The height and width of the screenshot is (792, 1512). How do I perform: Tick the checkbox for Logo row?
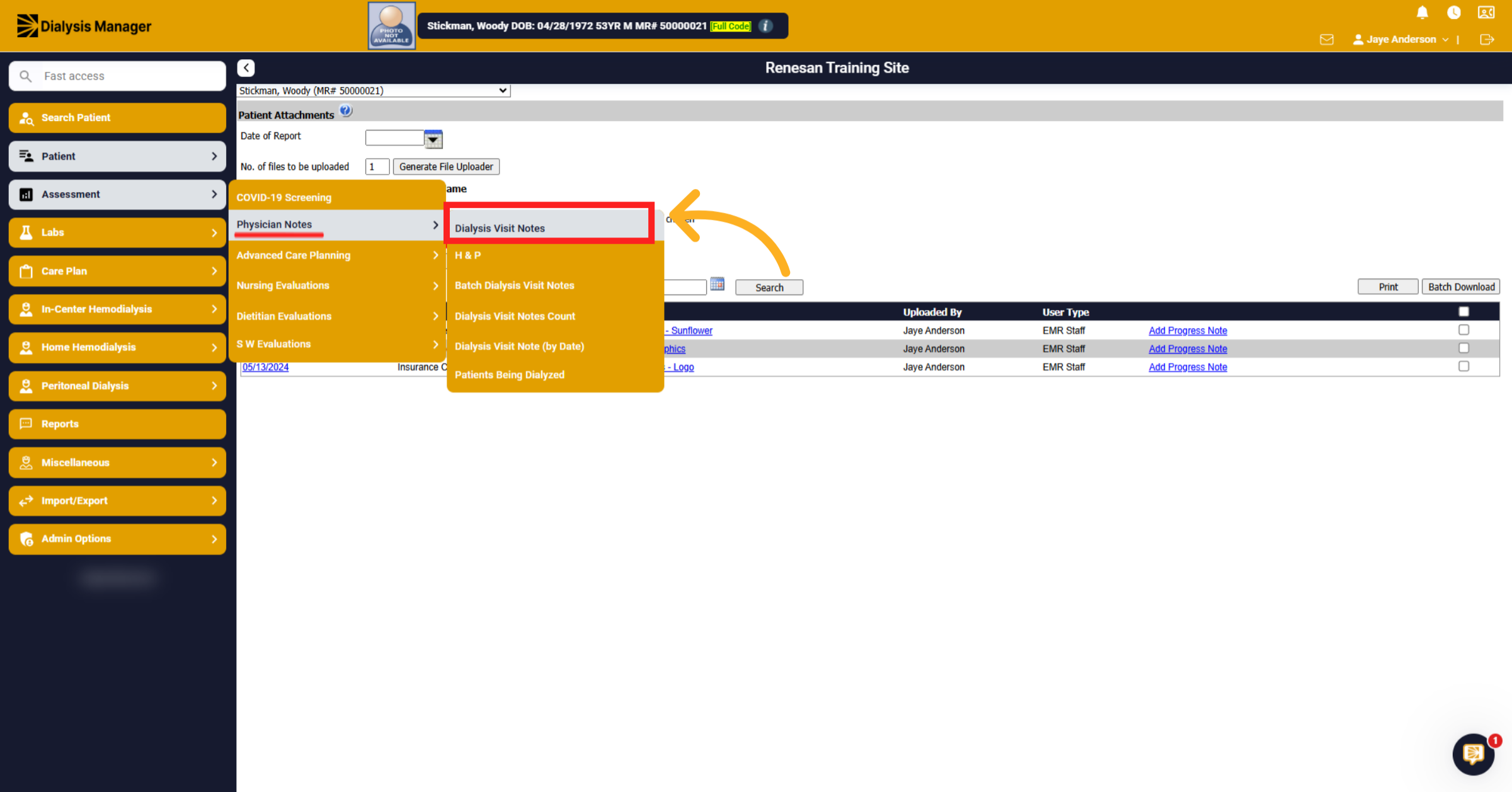(x=1463, y=366)
